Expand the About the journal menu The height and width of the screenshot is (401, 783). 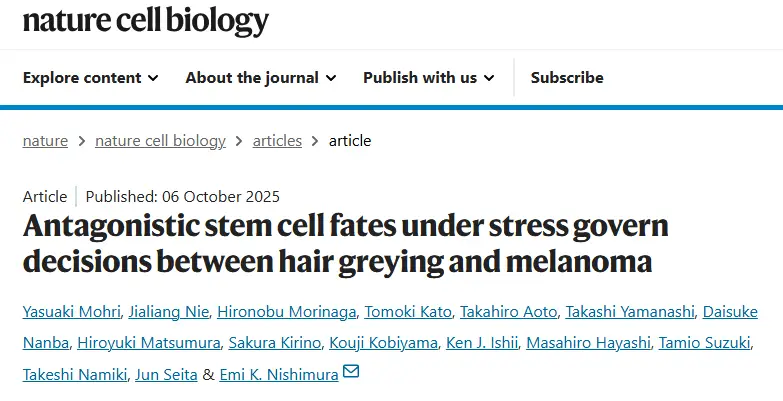[260, 77]
